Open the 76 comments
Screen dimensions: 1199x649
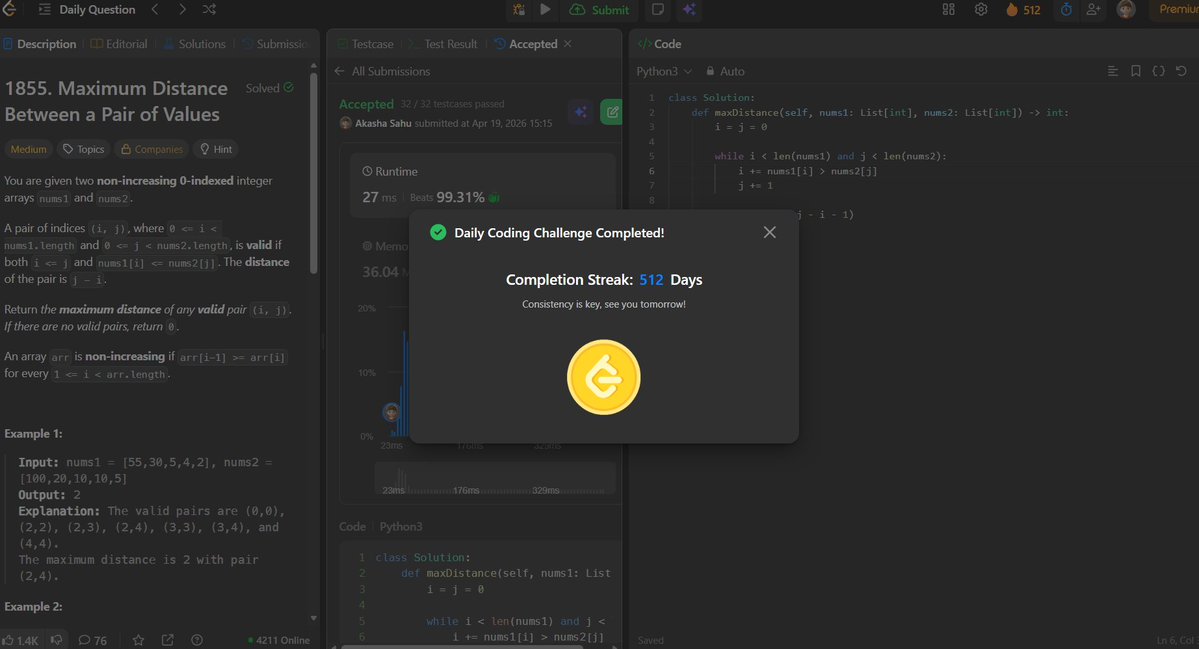point(93,641)
